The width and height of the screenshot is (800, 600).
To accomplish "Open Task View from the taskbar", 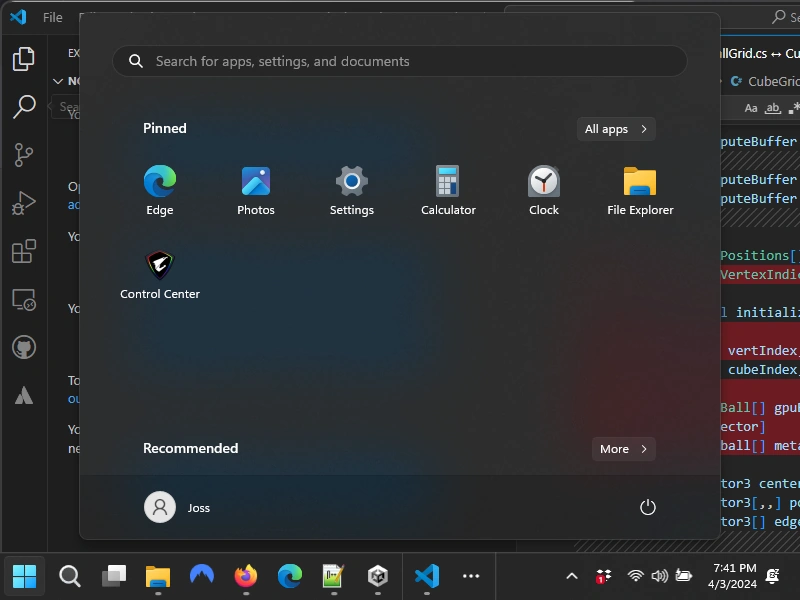I will pyautogui.click(x=114, y=577).
